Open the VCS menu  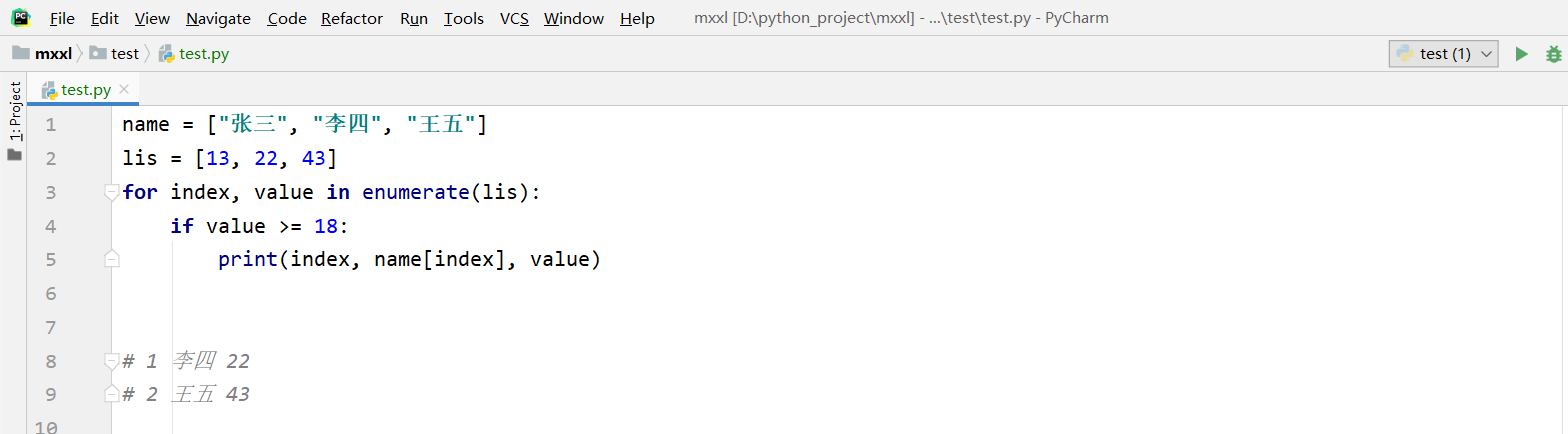pyautogui.click(x=514, y=18)
